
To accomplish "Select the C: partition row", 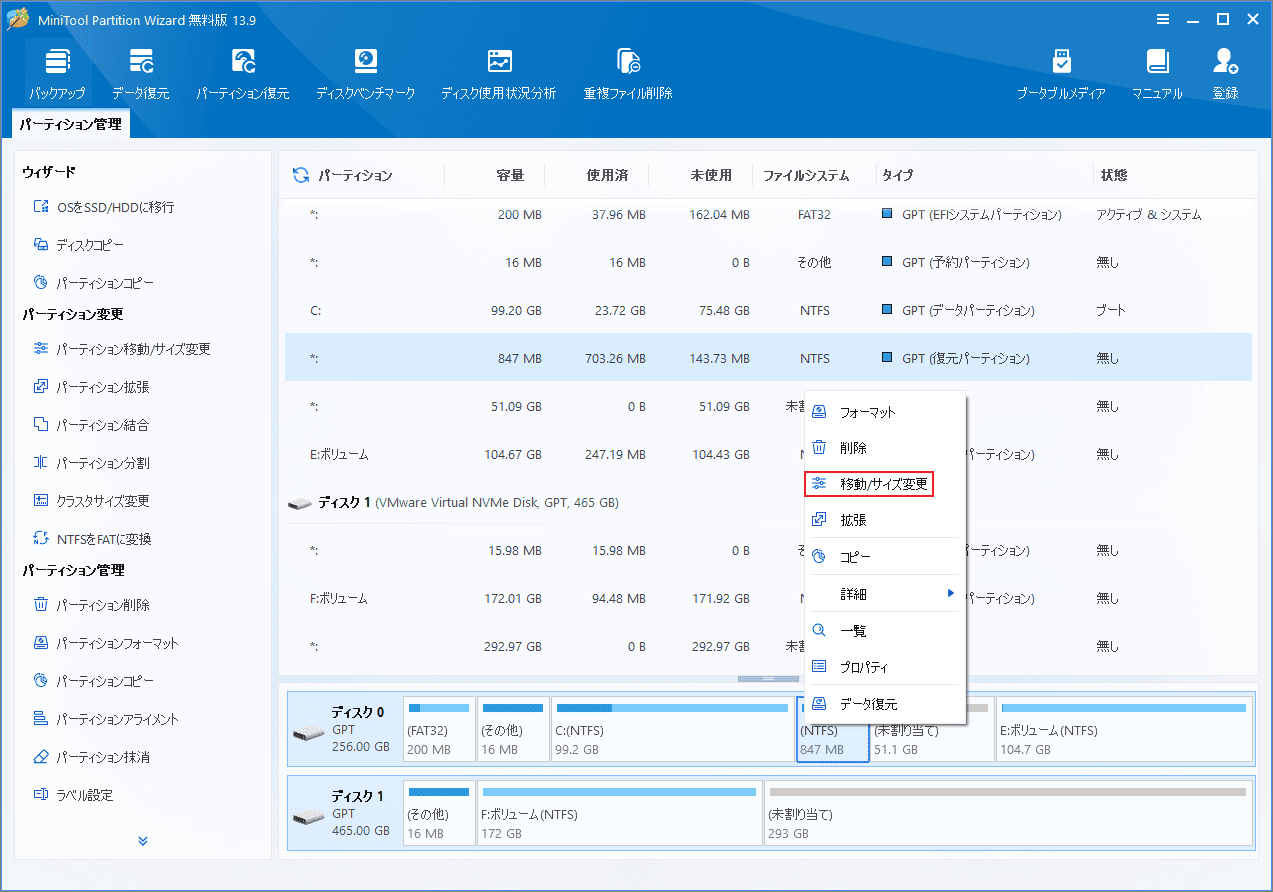I will click(768, 310).
